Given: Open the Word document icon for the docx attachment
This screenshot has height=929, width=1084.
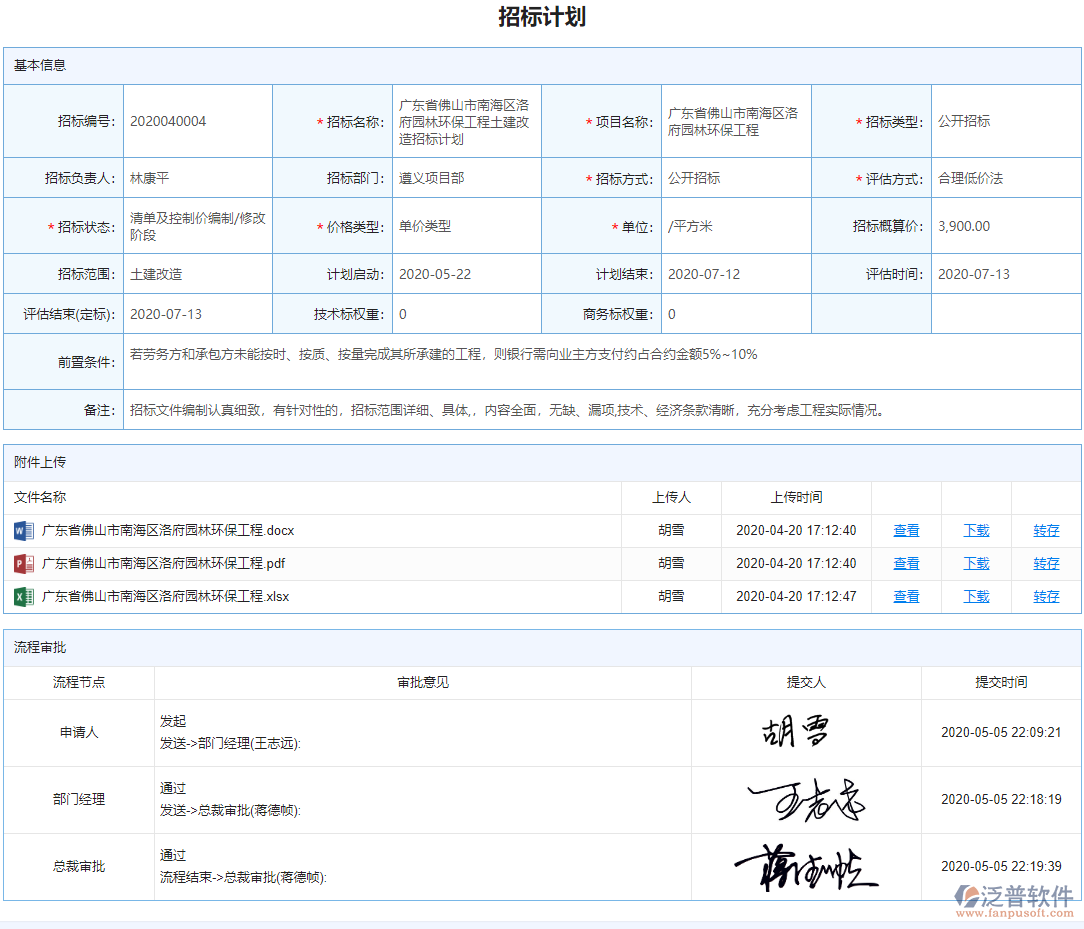Looking at the screenshot, I should pos(23,530).
